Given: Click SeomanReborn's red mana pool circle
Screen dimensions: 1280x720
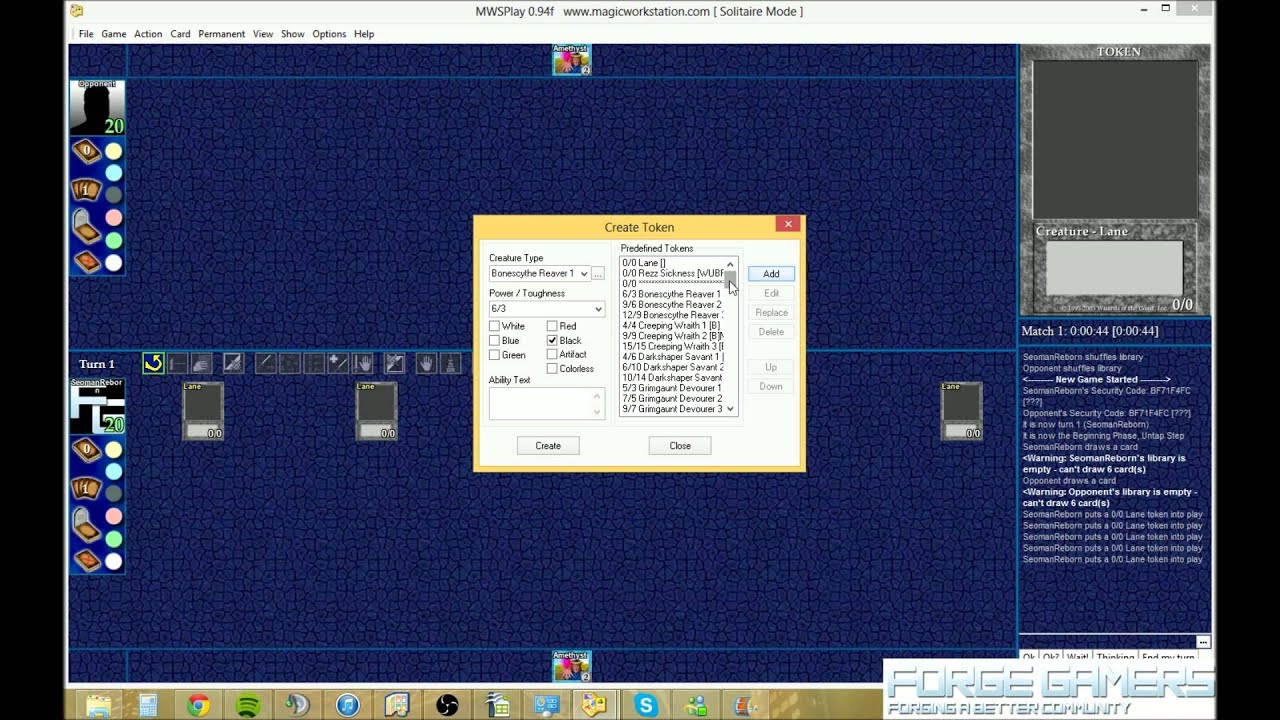Looking at the screenshot, I should [x=114, y=516].
